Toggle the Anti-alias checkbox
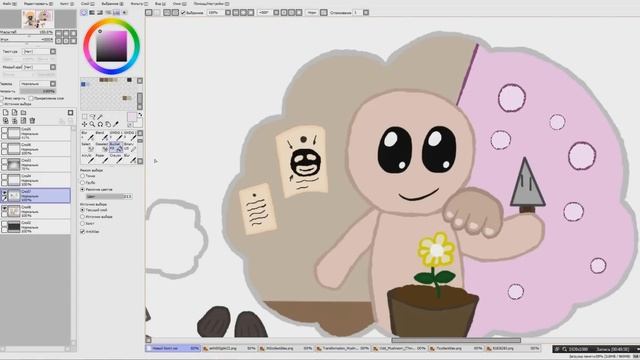 (83, 231)
